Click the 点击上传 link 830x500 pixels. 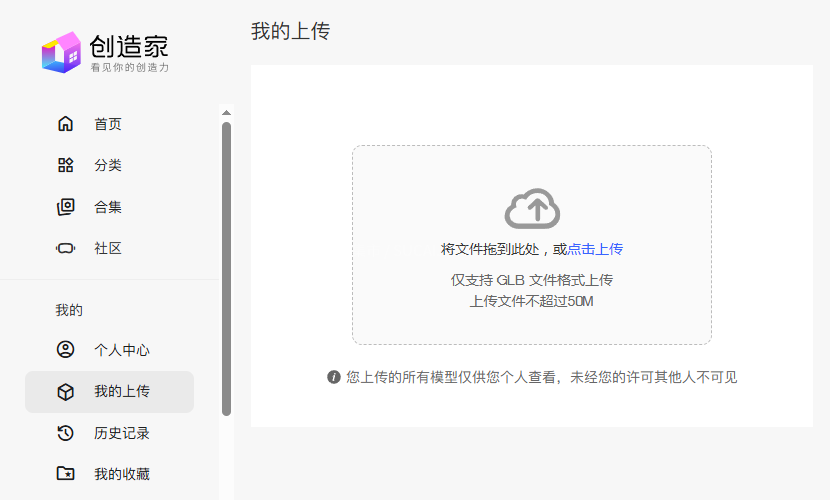click(595, 249)
